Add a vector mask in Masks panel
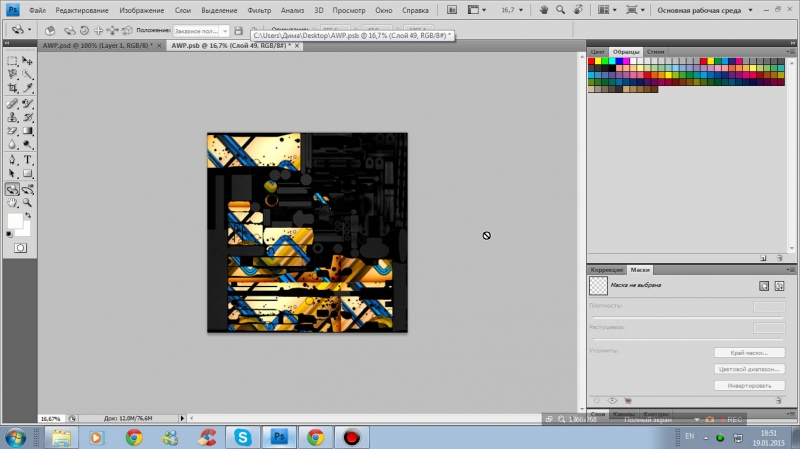This screenshot has height=449, width=800. (x=780, y=286)
